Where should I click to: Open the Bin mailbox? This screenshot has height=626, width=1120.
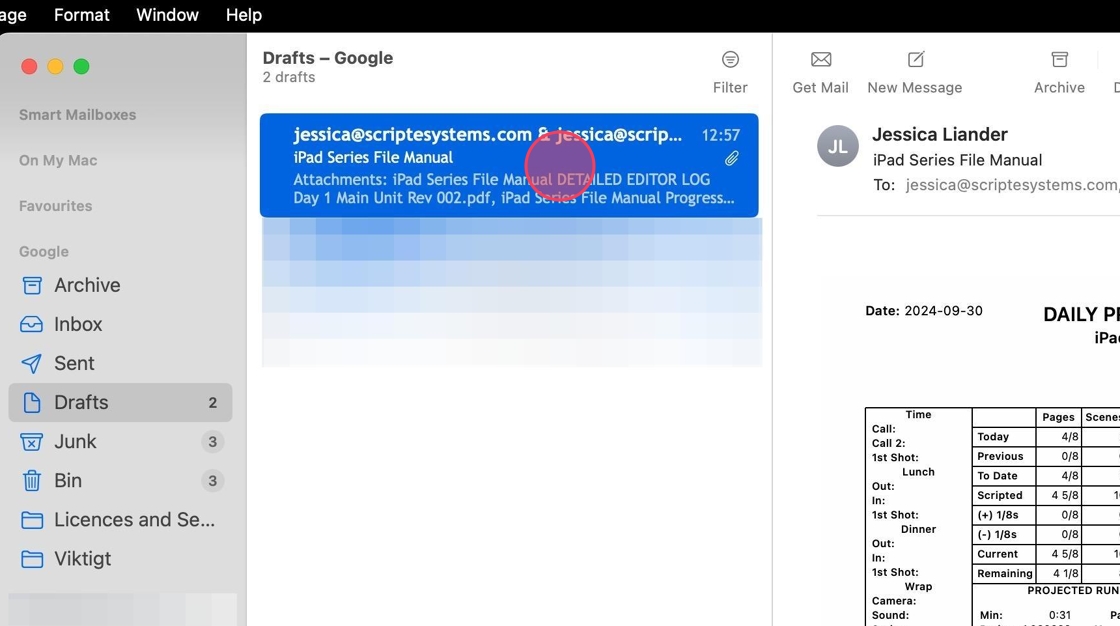[120, 480]
